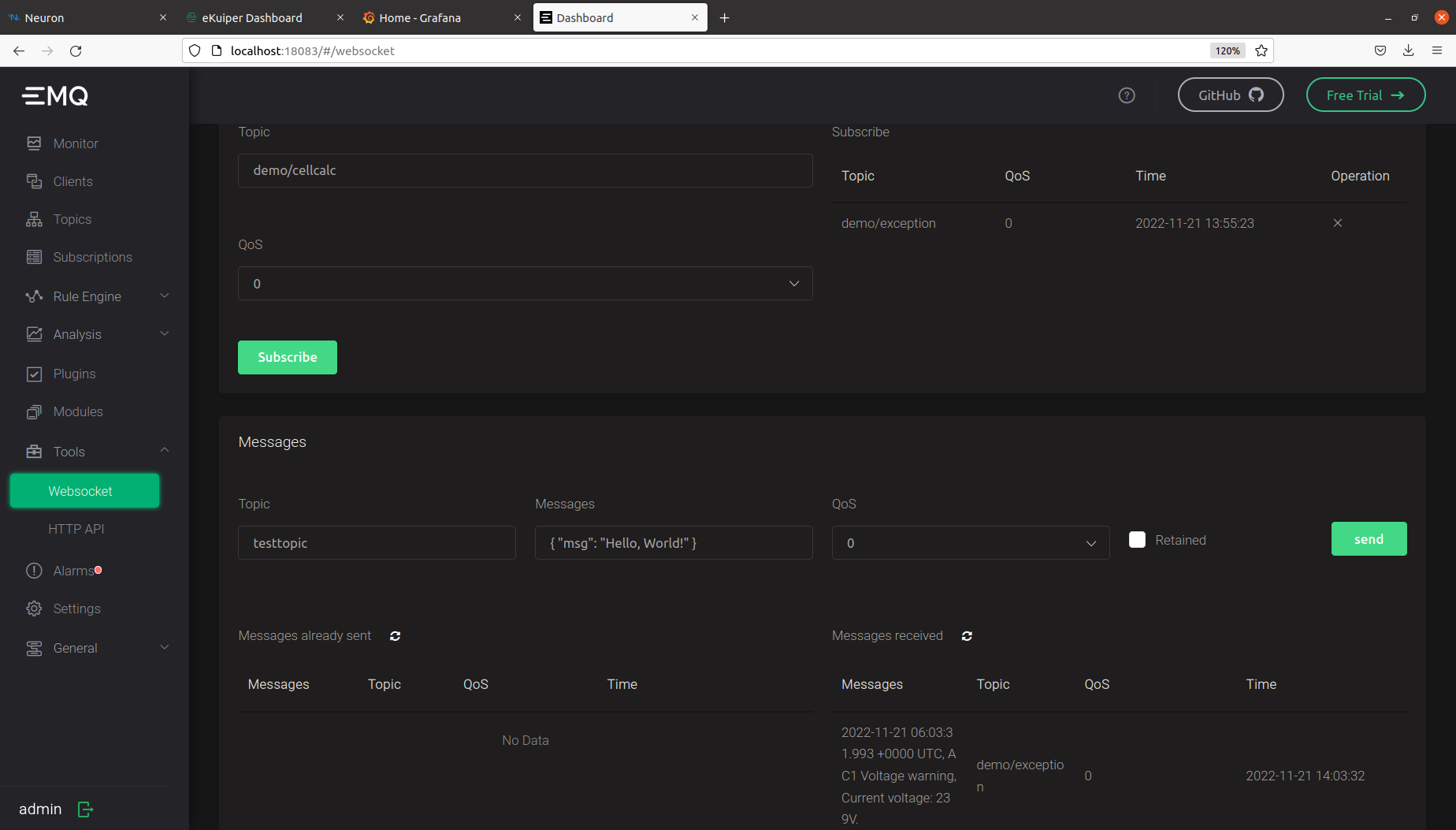Focus the subscribe Topic field demo/cellcalc
The image size is (1456, 830).
point(525,170)
